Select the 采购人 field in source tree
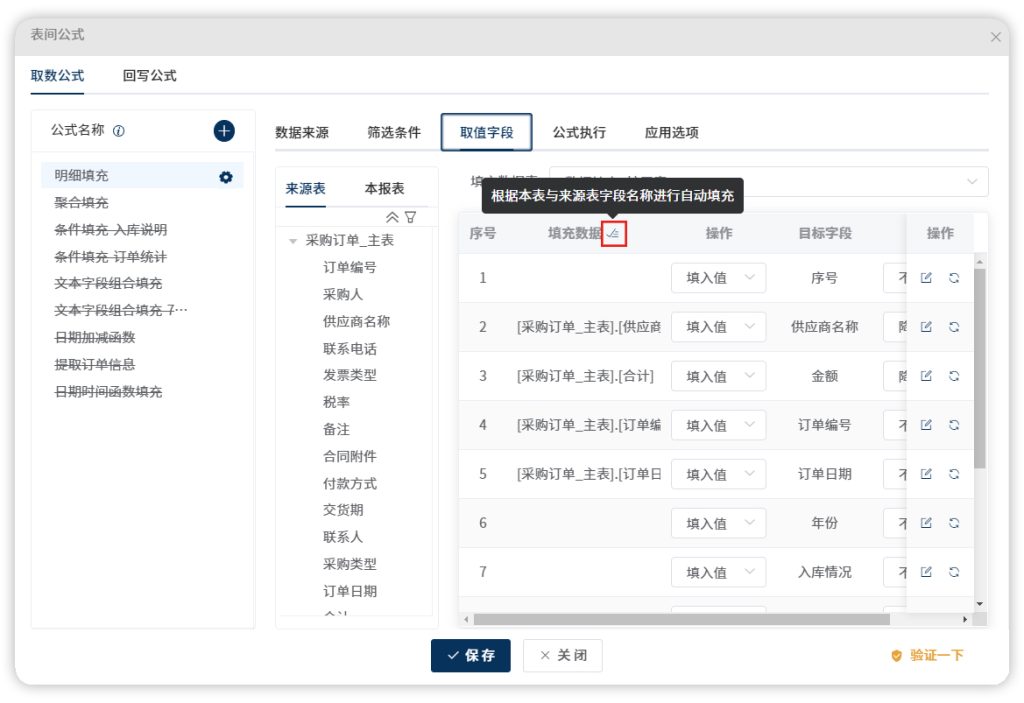Image resolution: width=1024 pixels, height=703 pixels. pyautogui.click(x=343, y=295)
